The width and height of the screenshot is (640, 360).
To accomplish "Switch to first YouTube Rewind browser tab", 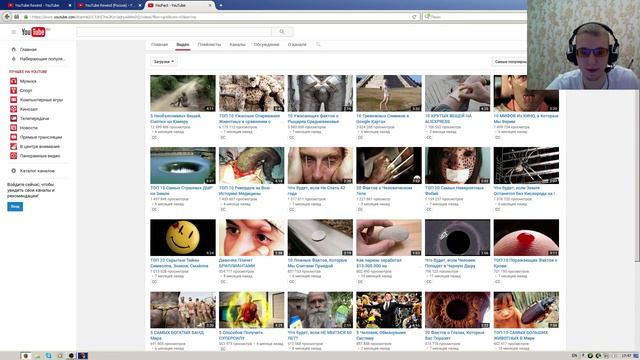I will (x=37, y=5).
